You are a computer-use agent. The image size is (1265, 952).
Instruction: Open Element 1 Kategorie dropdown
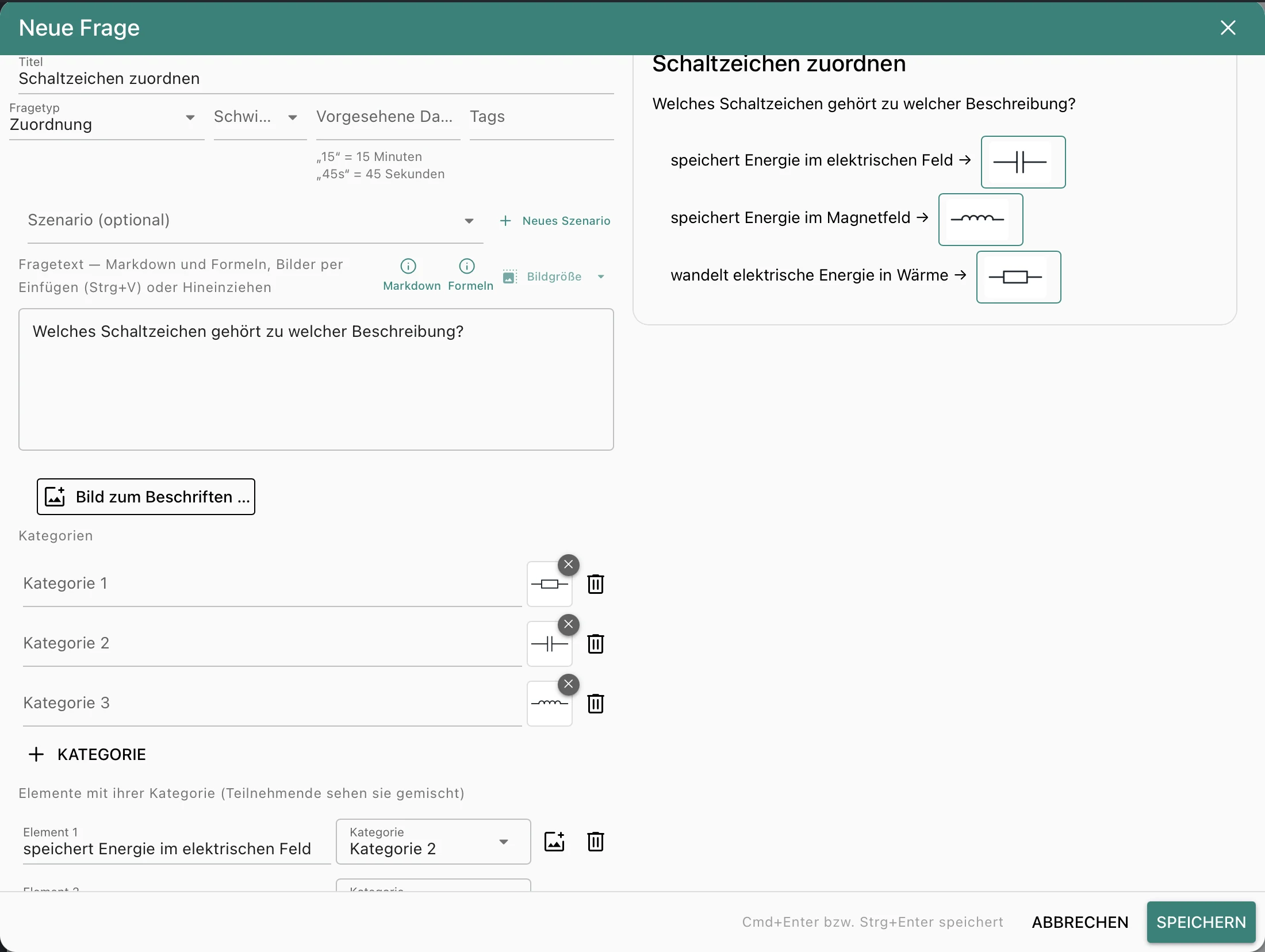(433, 842)
